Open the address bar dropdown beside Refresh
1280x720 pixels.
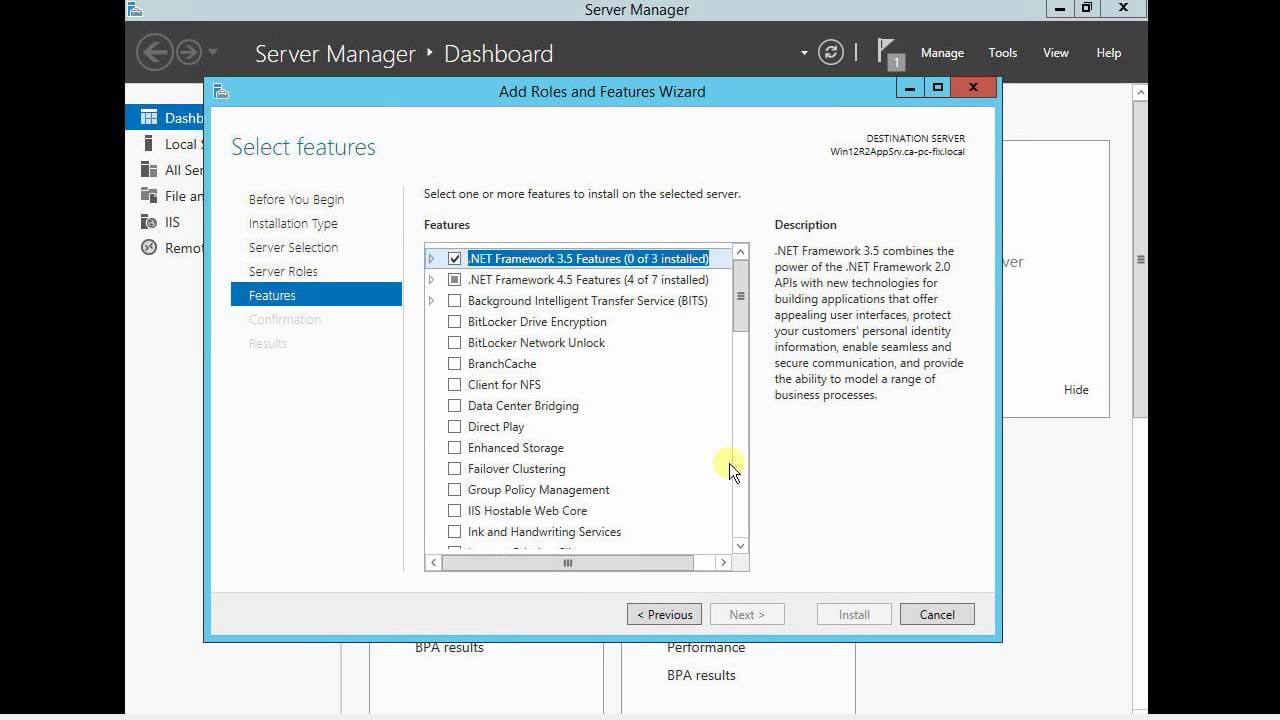(x=804, y=53)
